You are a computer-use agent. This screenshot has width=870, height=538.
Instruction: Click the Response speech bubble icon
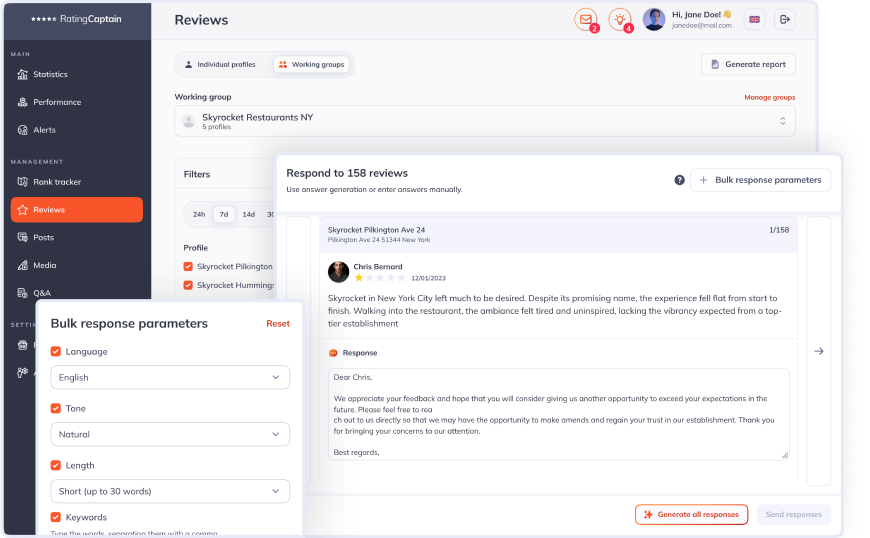[x=333, y=353]
